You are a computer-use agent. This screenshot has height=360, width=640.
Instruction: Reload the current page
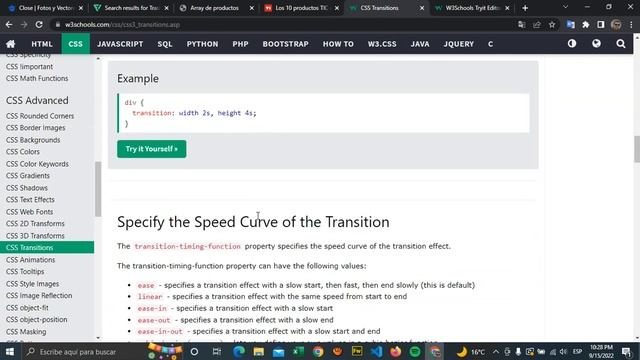[39, 24]
